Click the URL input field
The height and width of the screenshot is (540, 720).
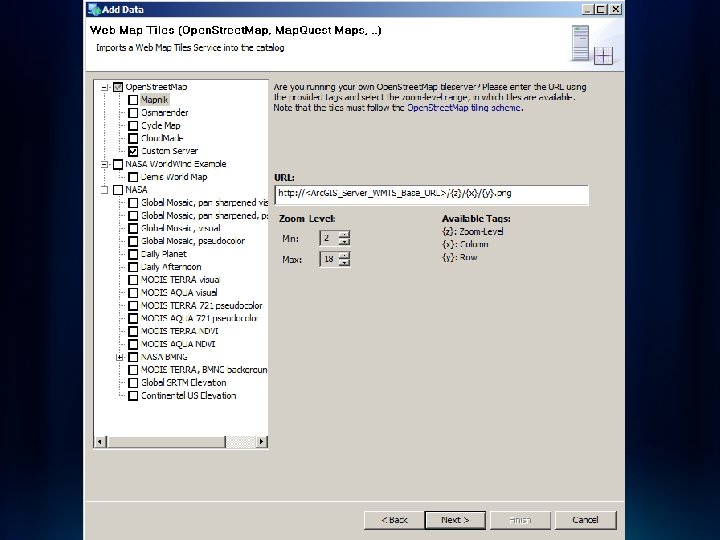432,194
